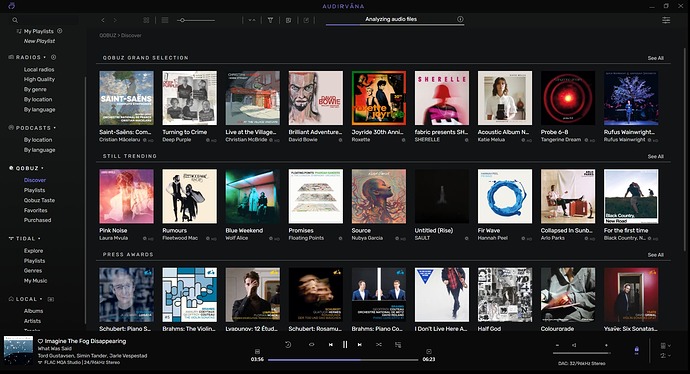This screenshot has height=374, width=690.
Task: Open settings sliders icon at top right
Action: (666, 20)
